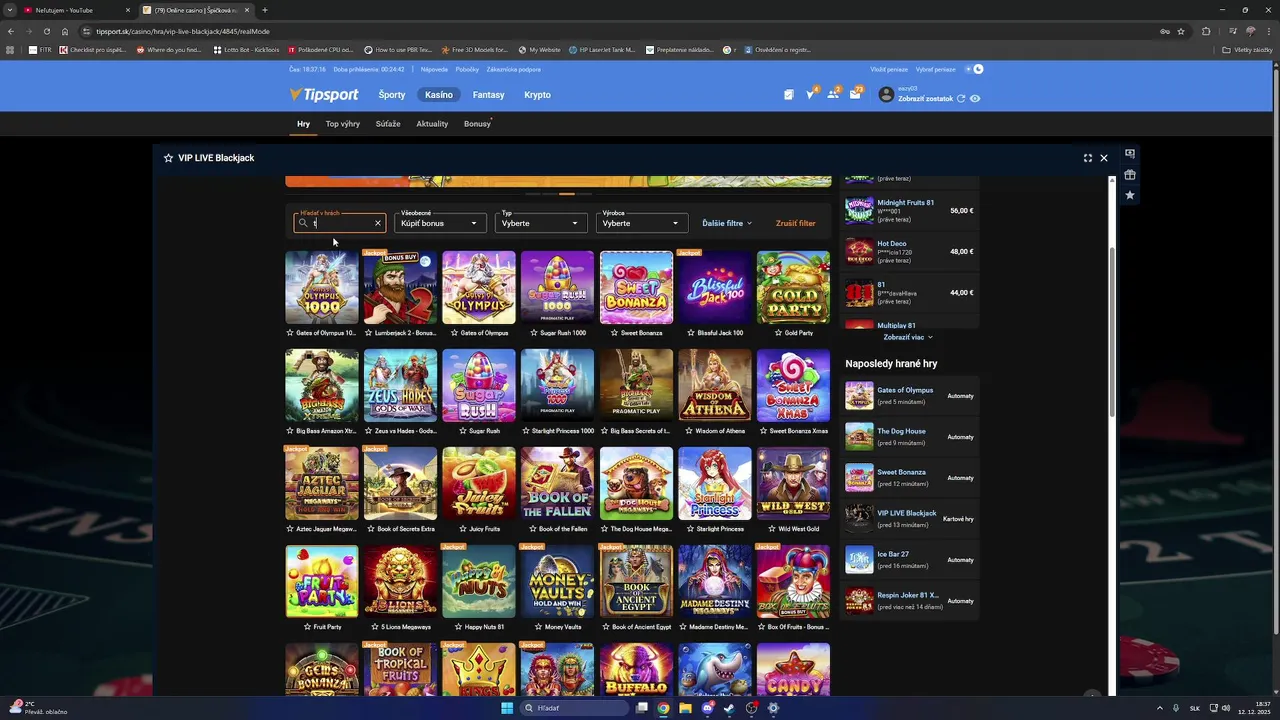Screen dimensions: 1280x720
Task: Open the friends icon with badge 2
Action: [x=833, y=94]
